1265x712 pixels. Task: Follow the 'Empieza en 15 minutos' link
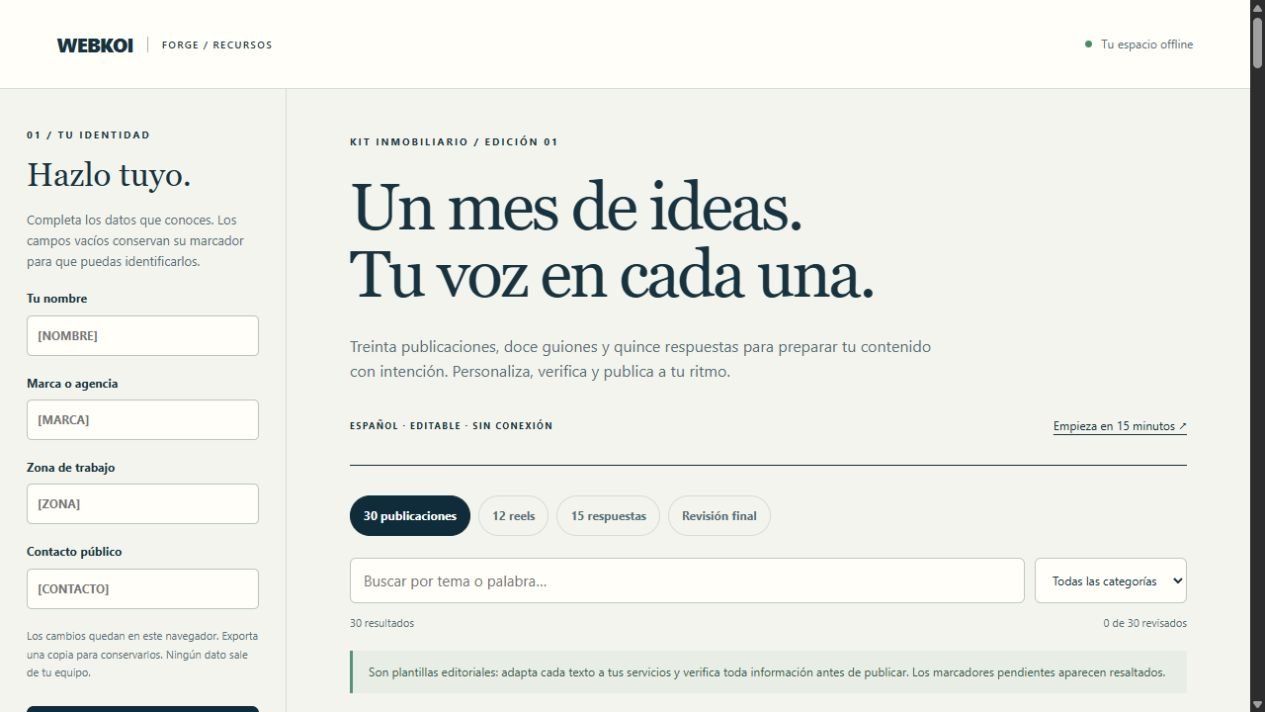point(1120,426)
